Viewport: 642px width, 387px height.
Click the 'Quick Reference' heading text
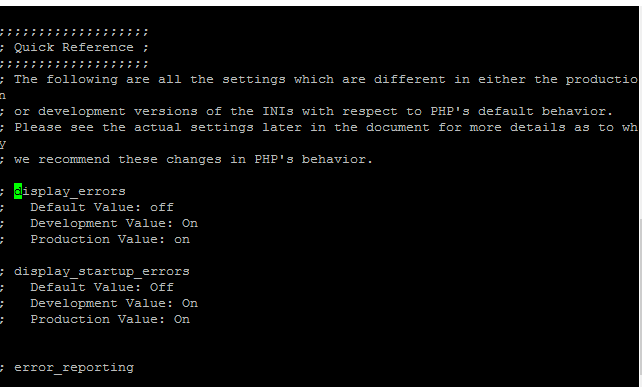(x=74, y=48)
